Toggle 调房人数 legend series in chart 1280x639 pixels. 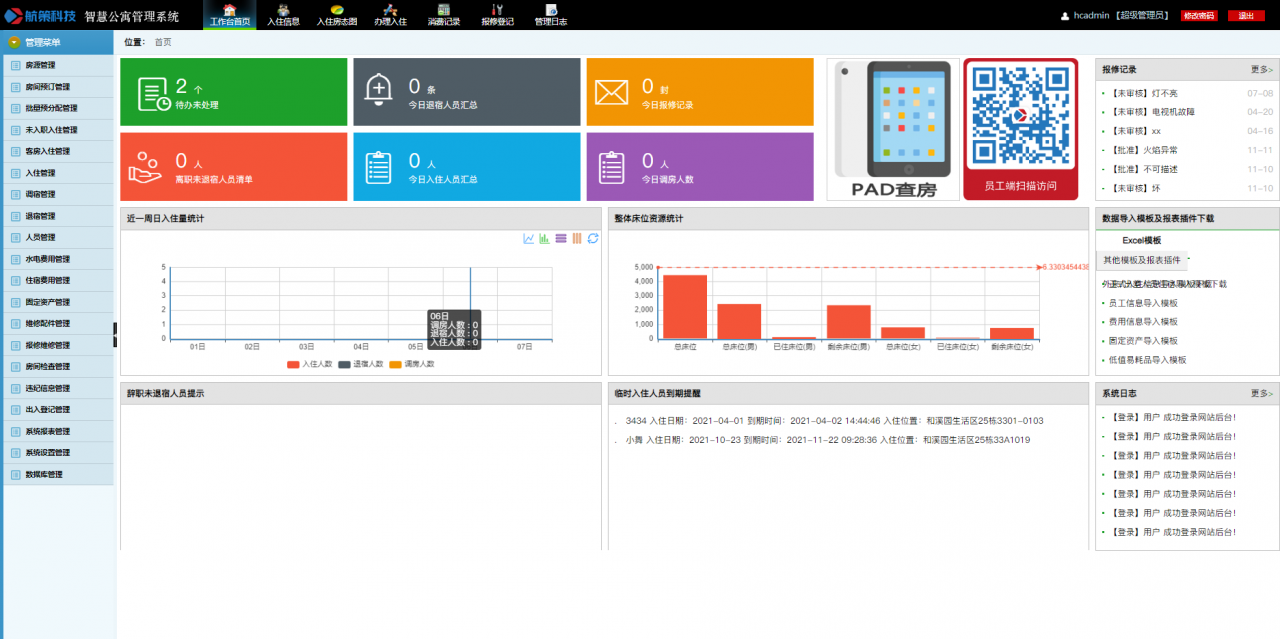(x=412, y=364)
